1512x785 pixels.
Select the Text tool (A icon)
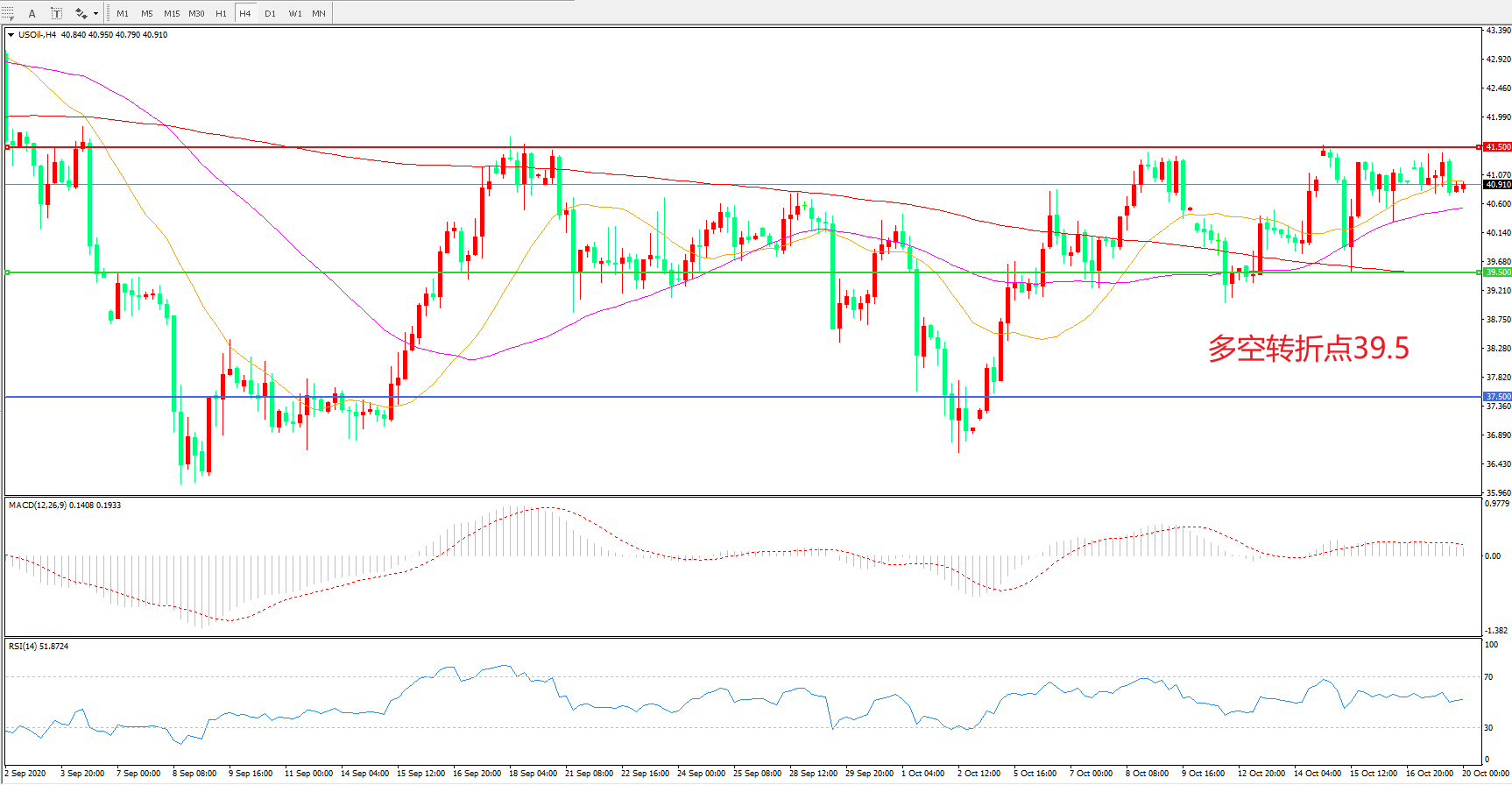tap(32, 13)
